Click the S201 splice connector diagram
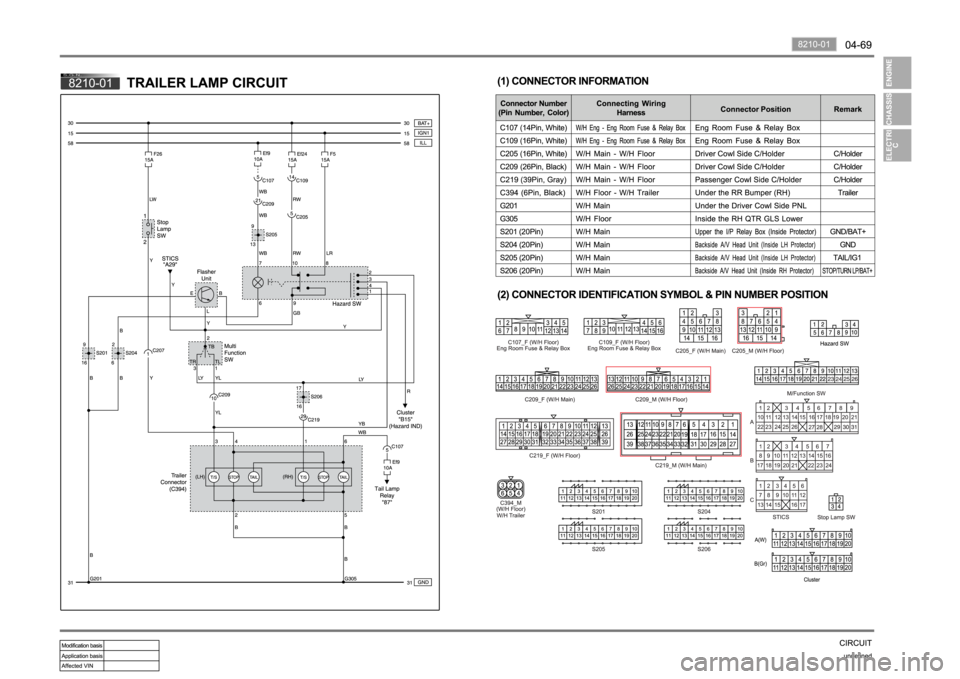This screenshot has width=960, height=679. 601,496
